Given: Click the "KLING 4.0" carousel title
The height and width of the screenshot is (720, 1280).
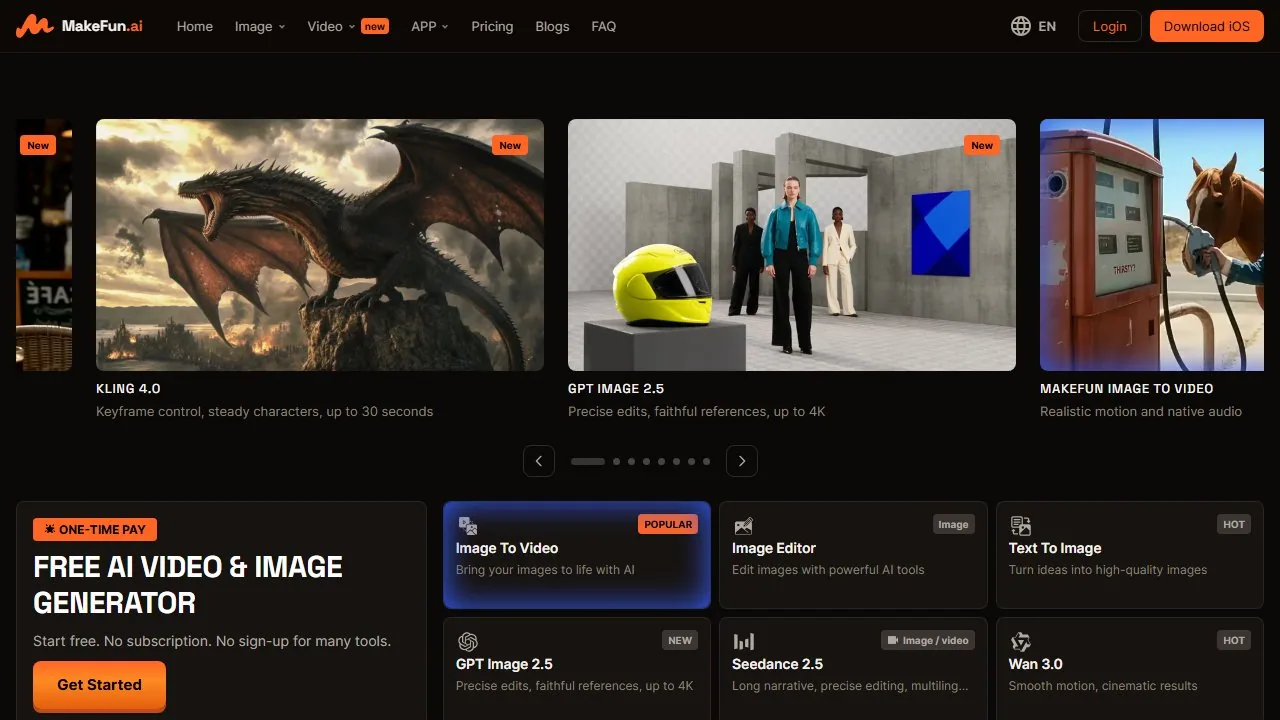Looking at the screenshot, I should tap(128, 389).
